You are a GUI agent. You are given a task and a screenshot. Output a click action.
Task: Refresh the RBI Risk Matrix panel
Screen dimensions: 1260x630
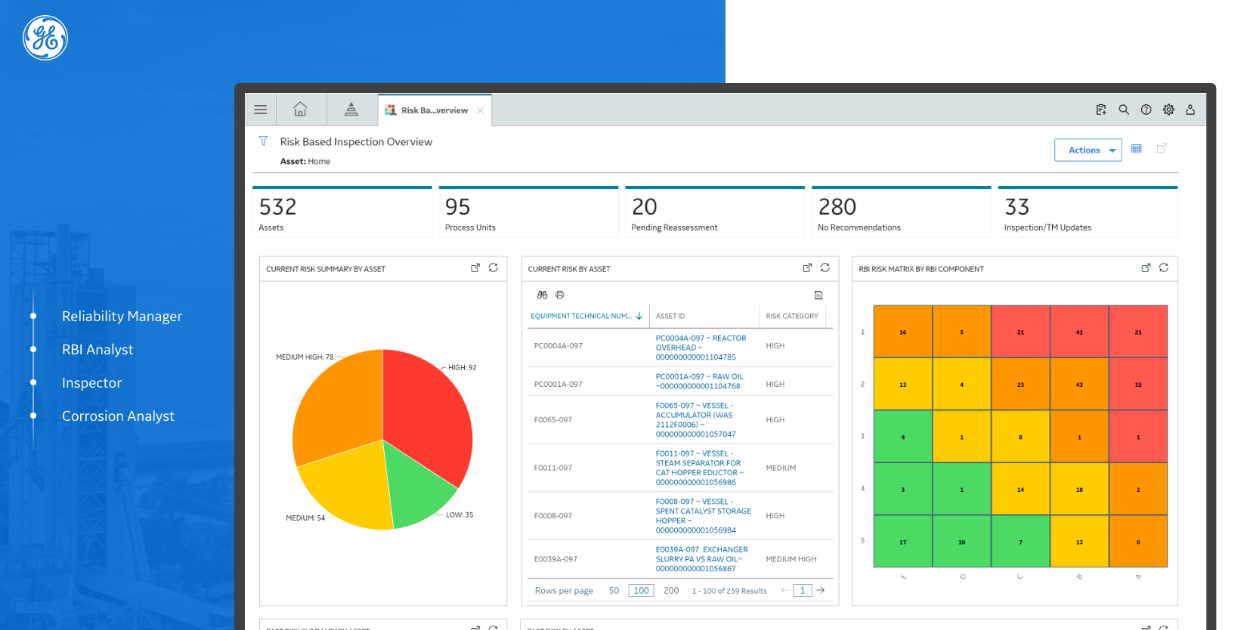[1164, 268]
